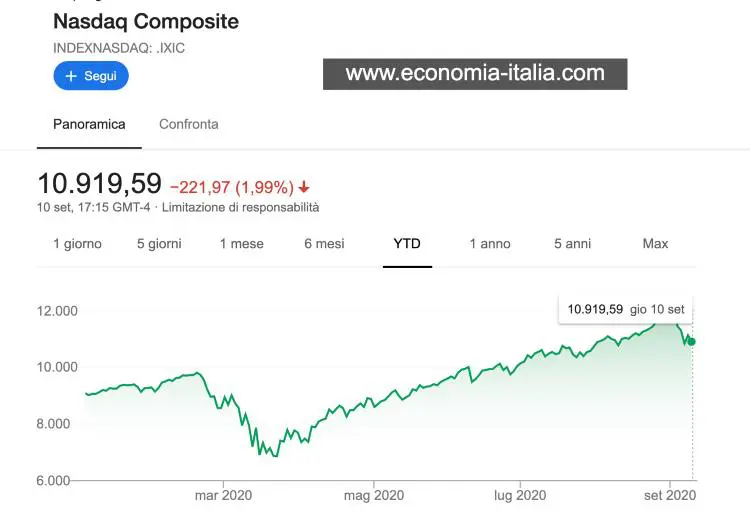Image resolution: width=750 pixels, height=525 pixels.
Task: Click the www.economia-italia.com watermark banner
Action: coord(475,74)
